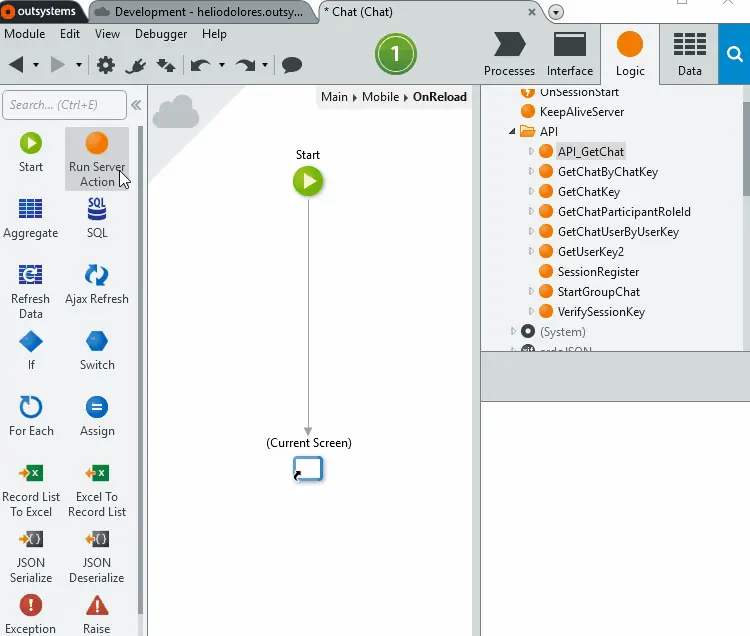750x636 pixels.
Task: Click the green 1-Click Publish button
Action: coord(396,54)
